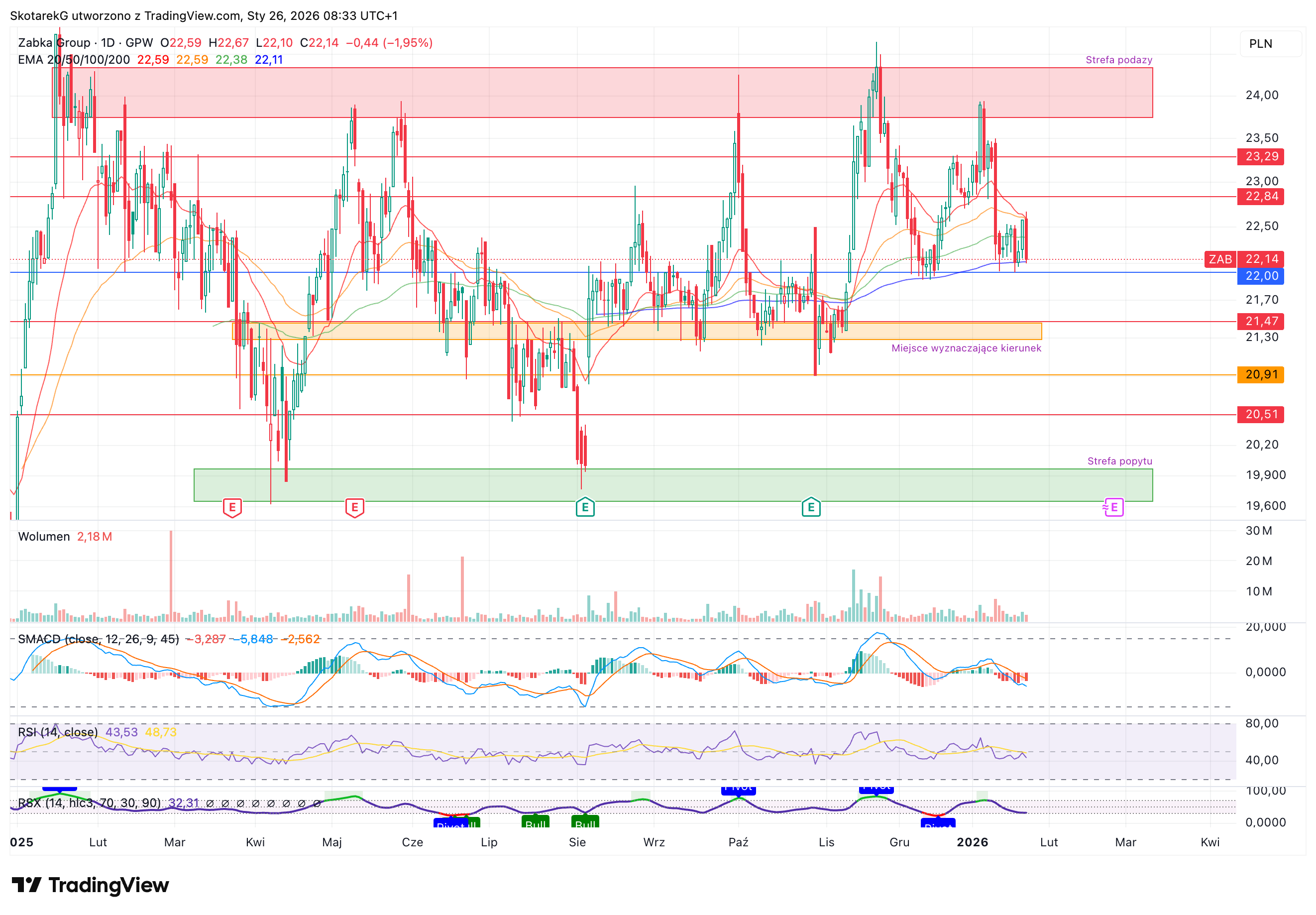
Task: Click the RSI value 43,53
Action: [x=121, y=733]
